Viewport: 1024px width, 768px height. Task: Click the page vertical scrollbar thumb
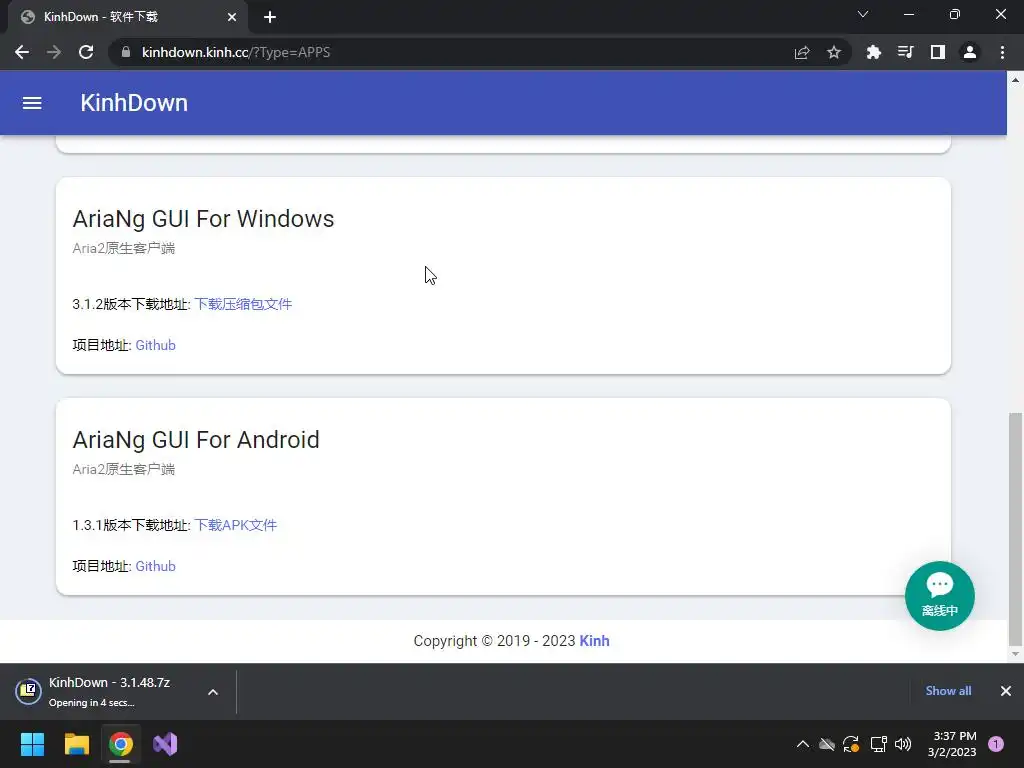(1015, 528)
